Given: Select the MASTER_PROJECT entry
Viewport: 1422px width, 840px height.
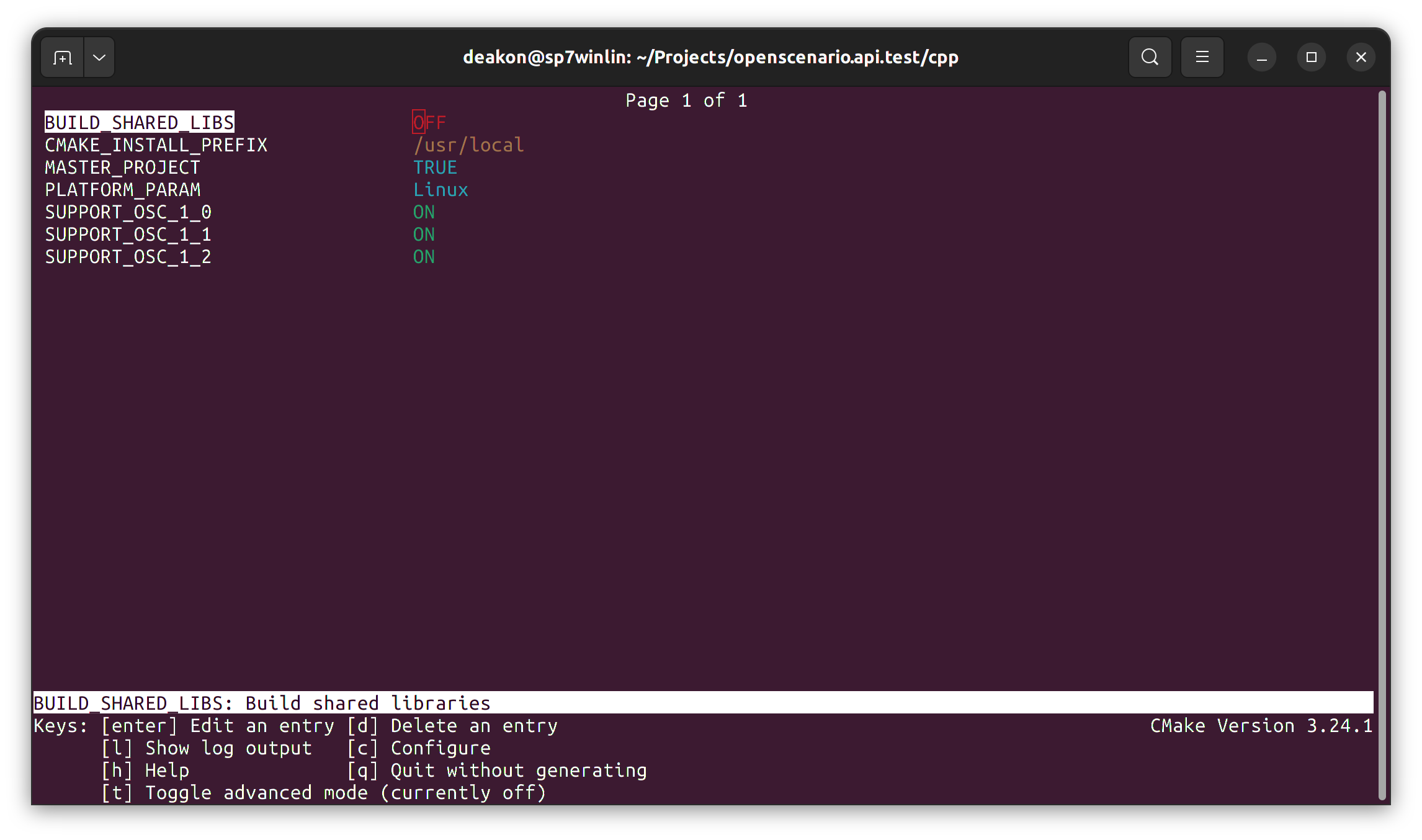Looking at the screenshot, I should pyautogui.click(x=123, y=167).
